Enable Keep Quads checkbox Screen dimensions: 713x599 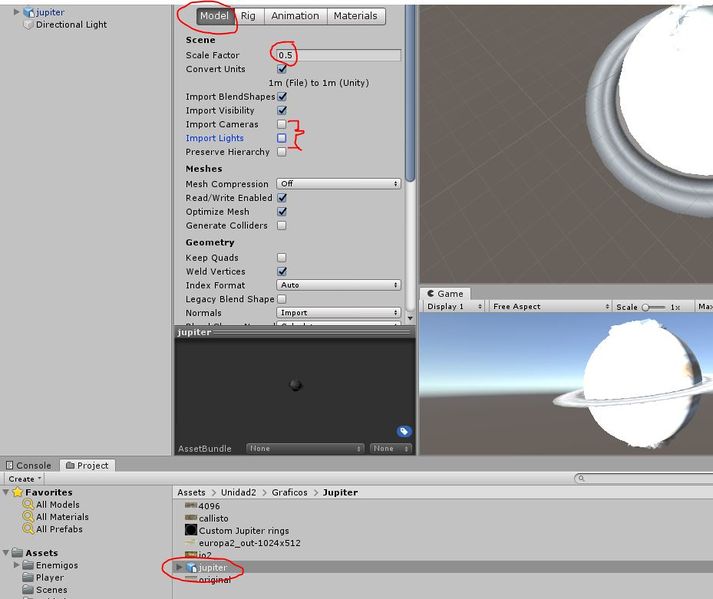[x=282, y=258]
